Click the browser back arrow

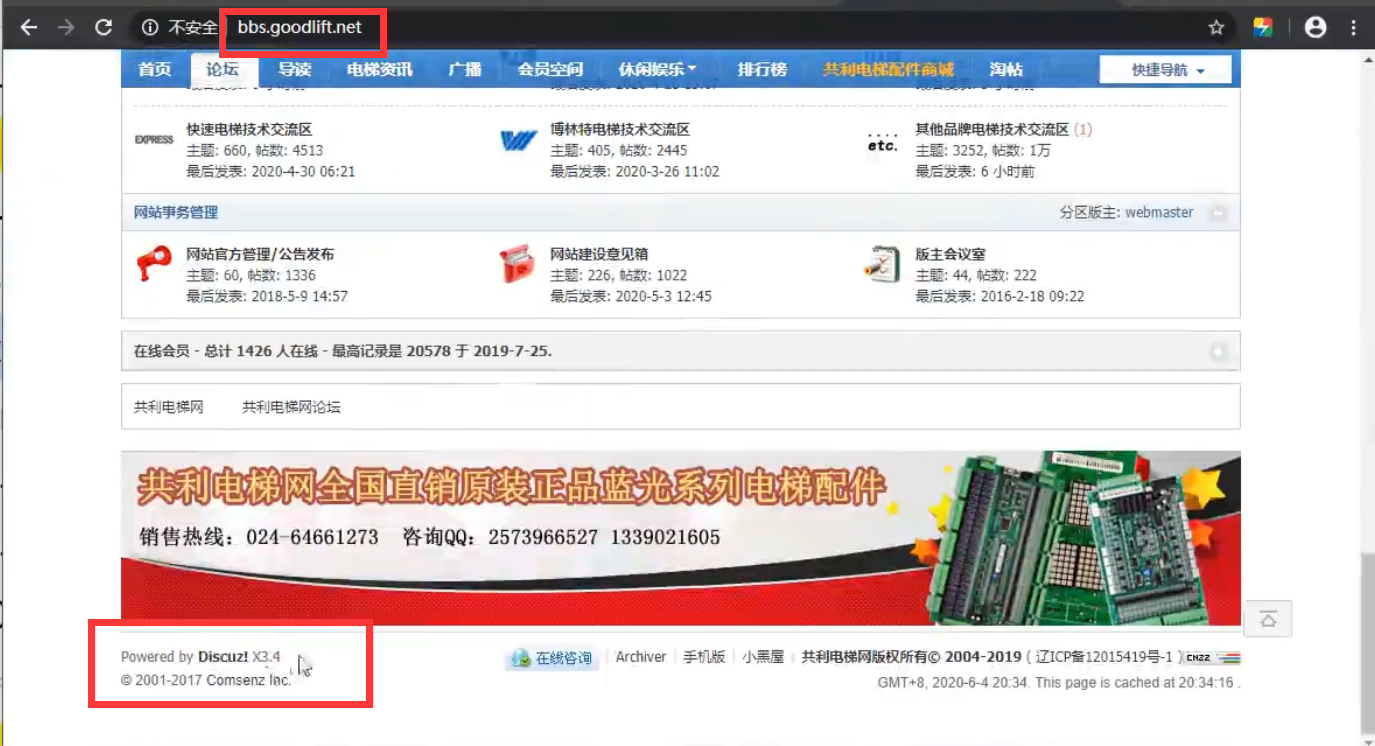(x=28, y=28)
